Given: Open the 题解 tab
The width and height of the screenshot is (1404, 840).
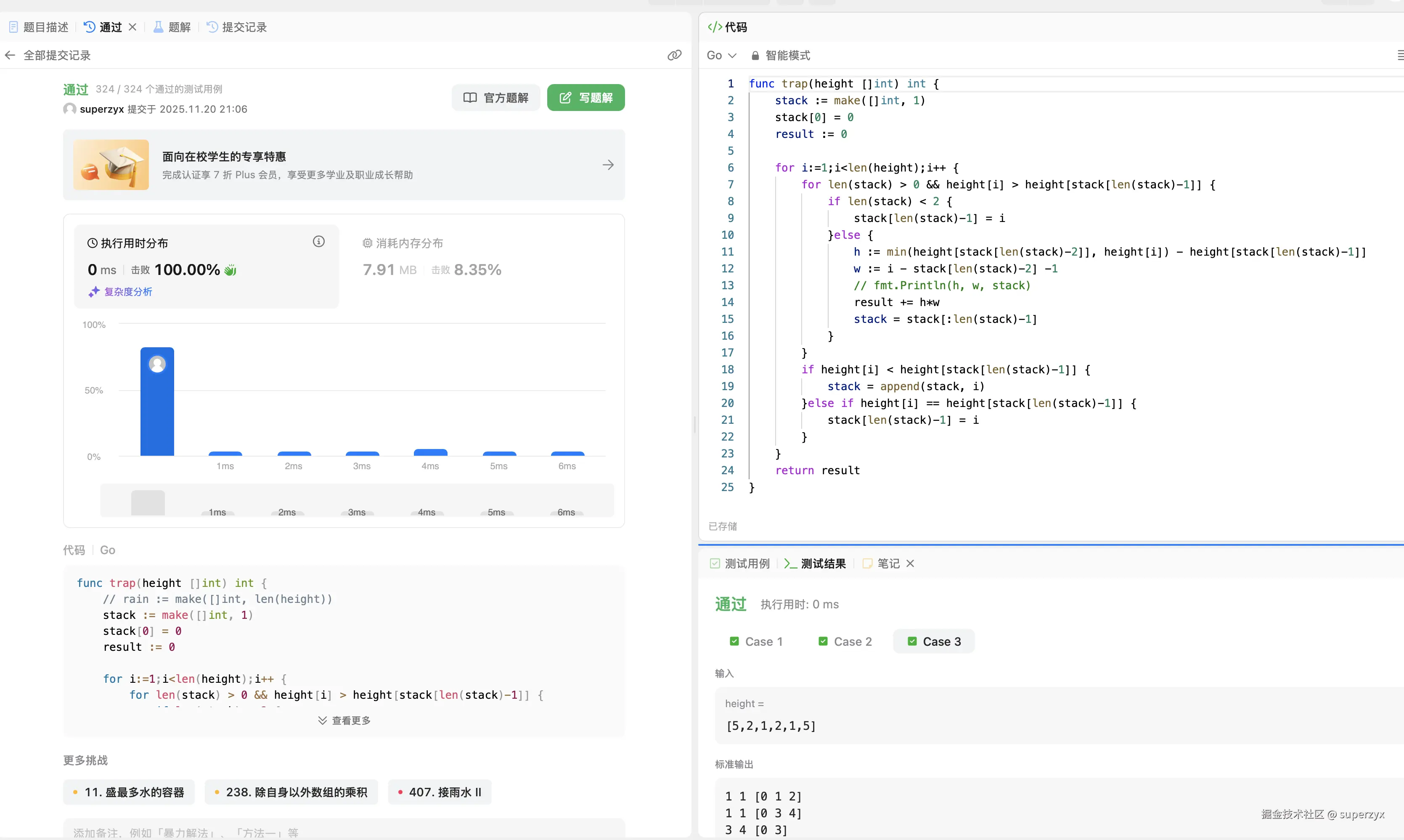Looking at the screenshot, I should coord(172,26).
